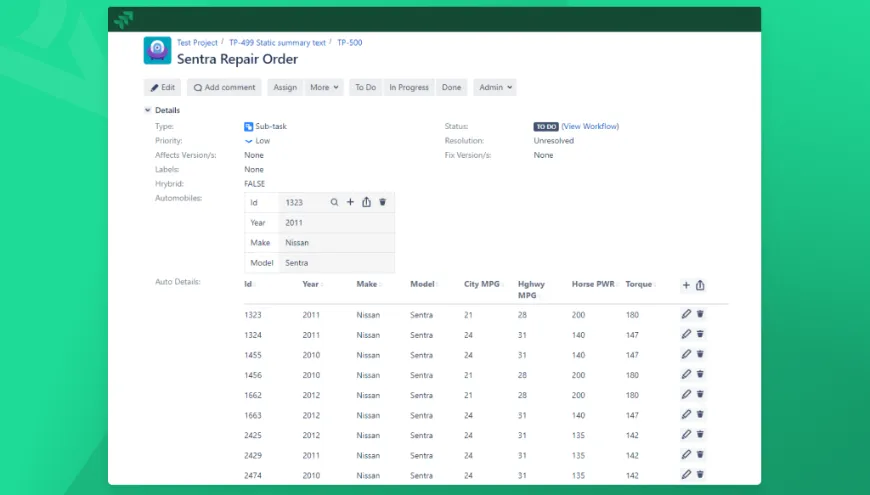870x495 pixels.
Task: Add a new row to Auto Details table
Action: (x=686, y=285)
